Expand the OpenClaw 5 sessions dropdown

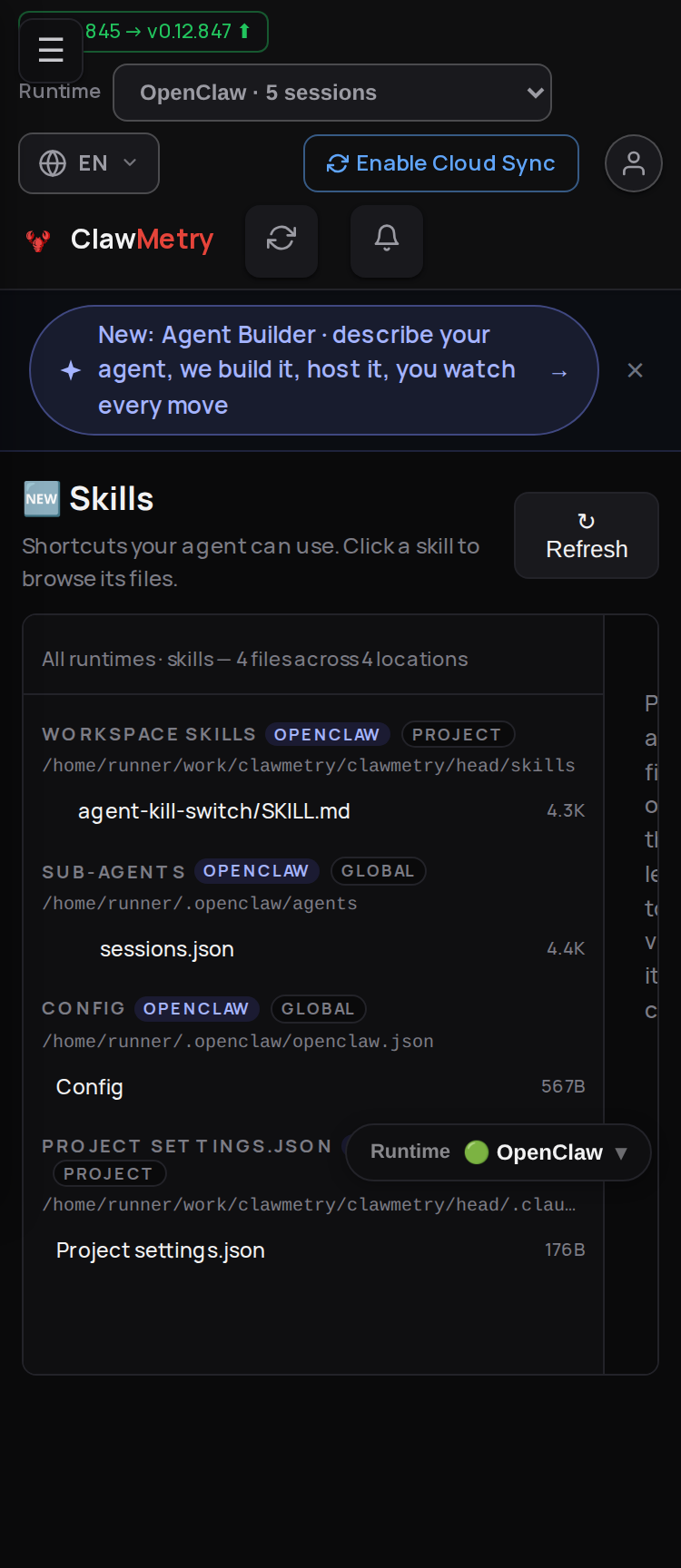pos(332,93)
